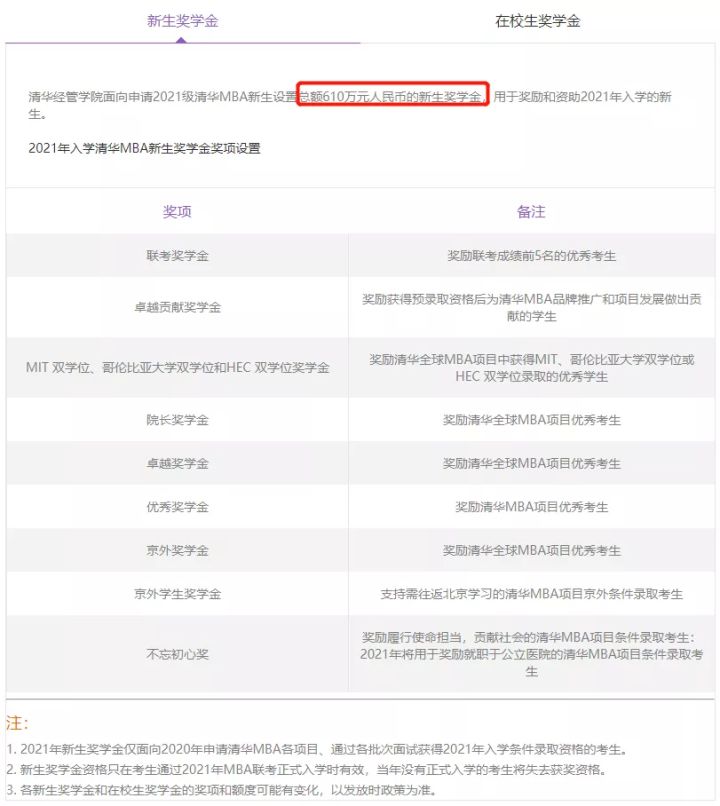Open the 在校生奖学金 tab

[538, 21]
